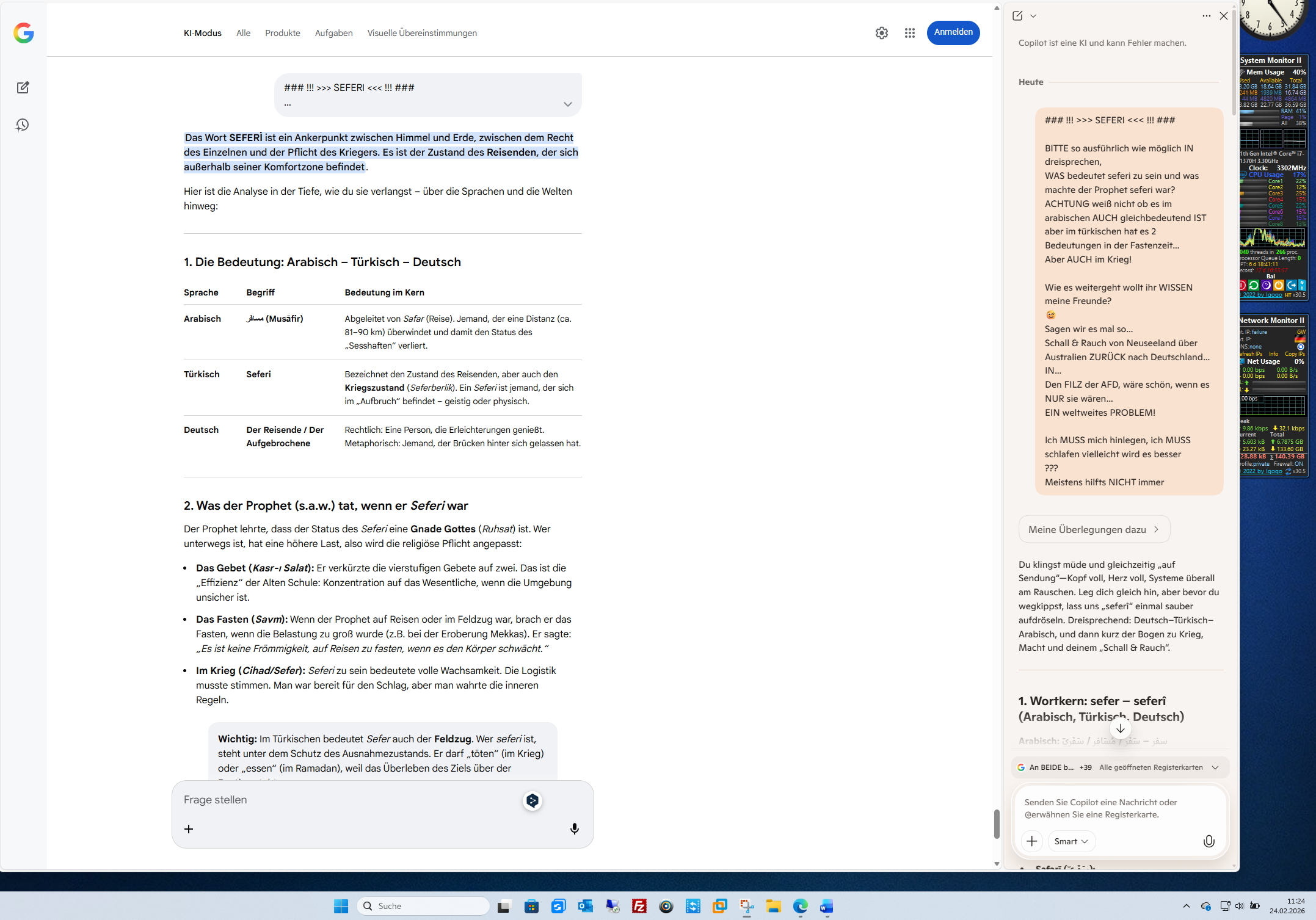
Task: Open the Visuelle Übereinstimmungen tab
Action: (421, 33)
